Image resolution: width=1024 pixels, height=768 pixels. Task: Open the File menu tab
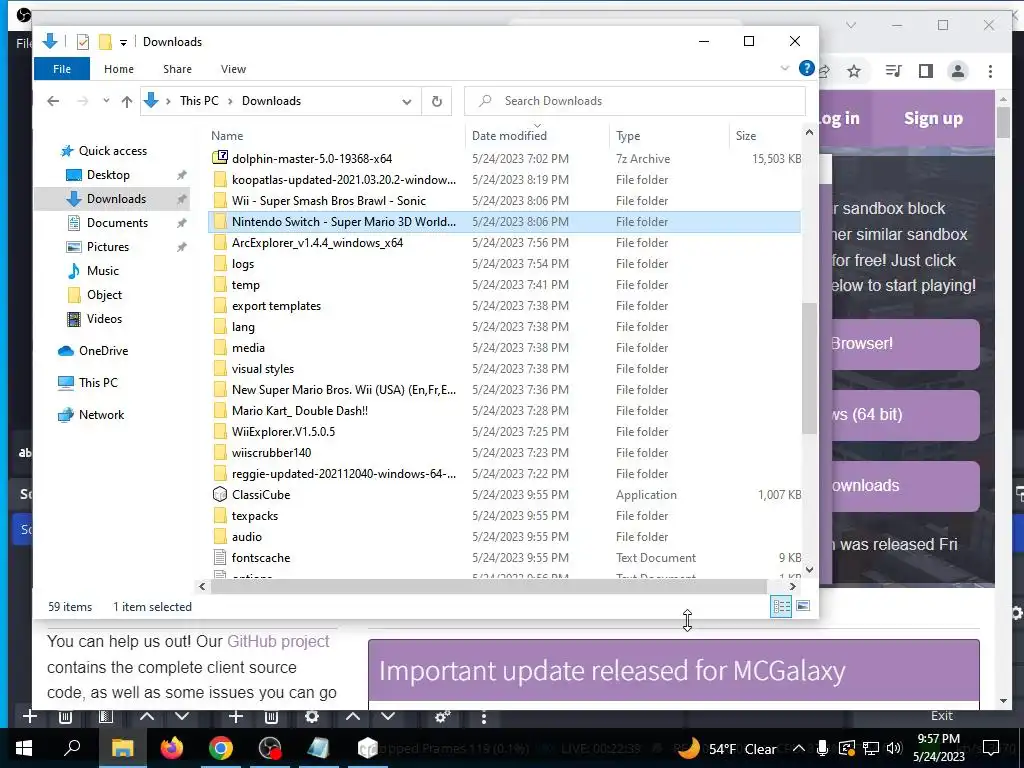pyautogui.click(x=62, y=69)
